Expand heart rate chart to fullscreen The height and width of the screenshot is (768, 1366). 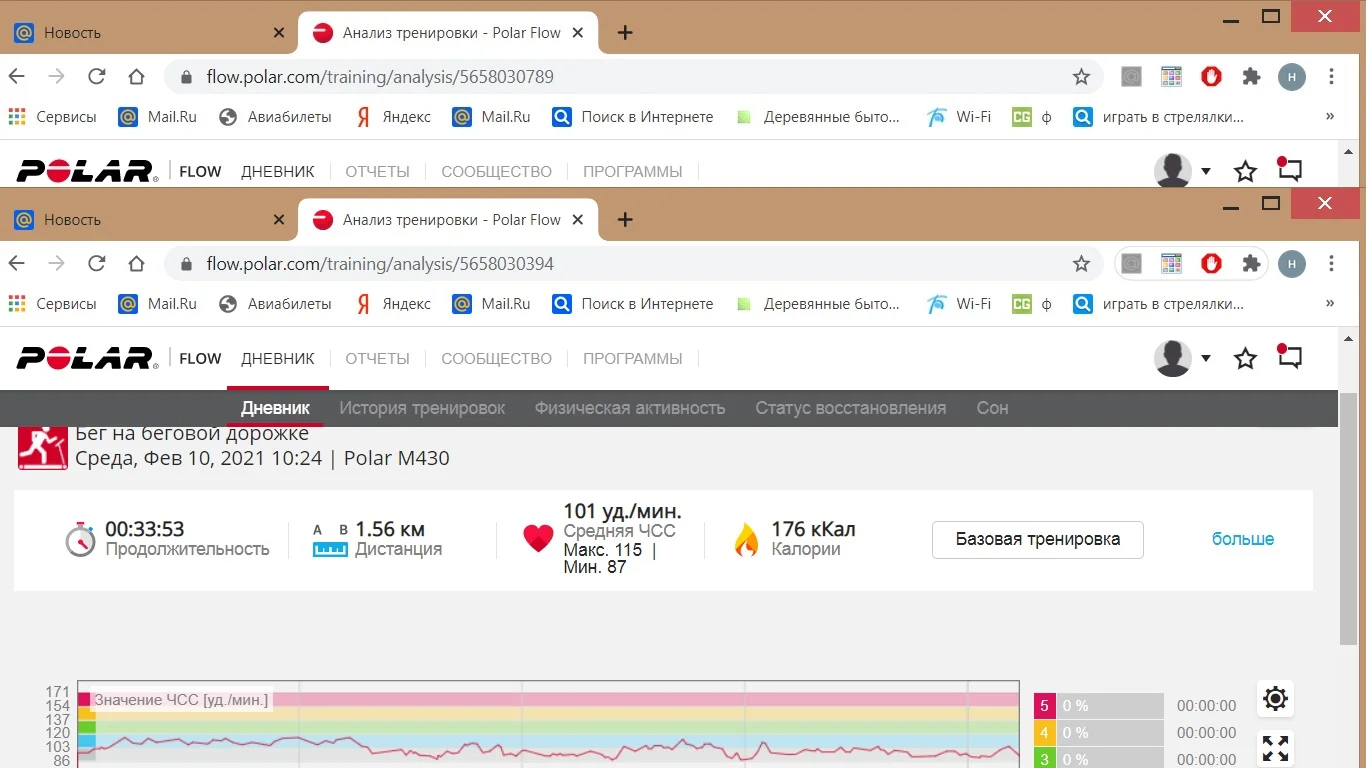click(x=1275, y=748)
